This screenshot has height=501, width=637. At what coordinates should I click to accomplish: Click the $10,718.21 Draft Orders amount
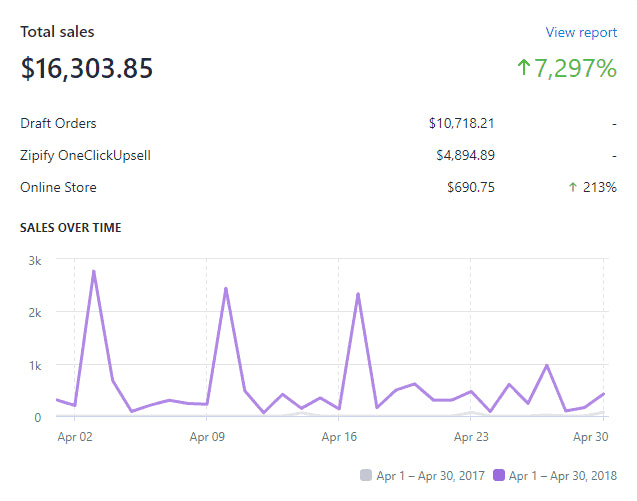[x=462, y=124]
